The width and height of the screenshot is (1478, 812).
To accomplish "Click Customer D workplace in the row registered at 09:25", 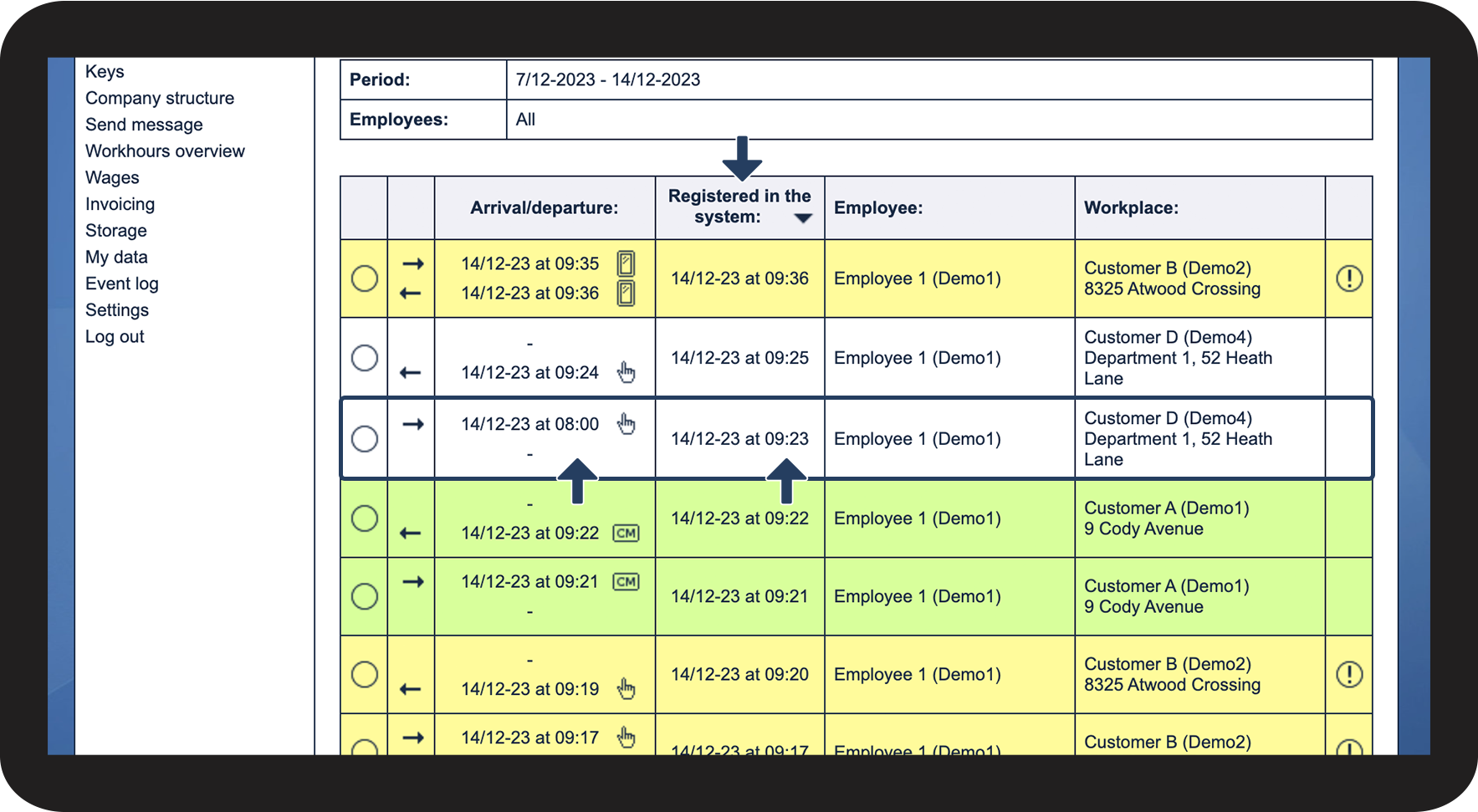I will 1178,358.
